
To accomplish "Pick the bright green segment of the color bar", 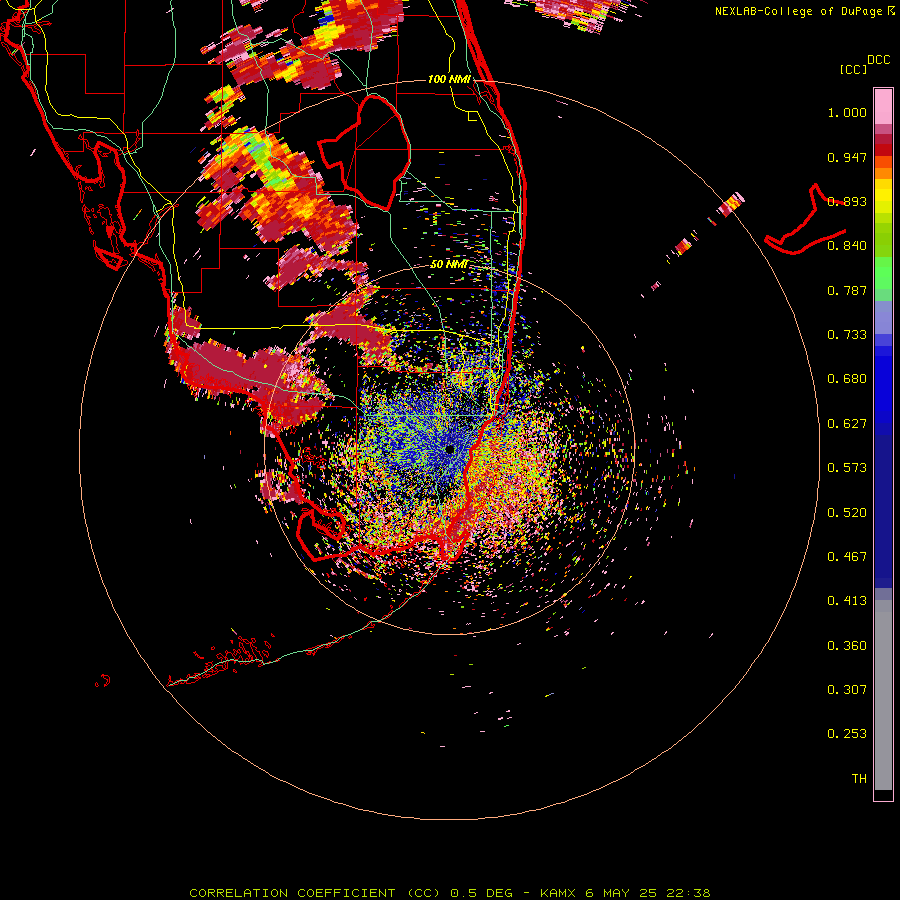I will 883,273.
